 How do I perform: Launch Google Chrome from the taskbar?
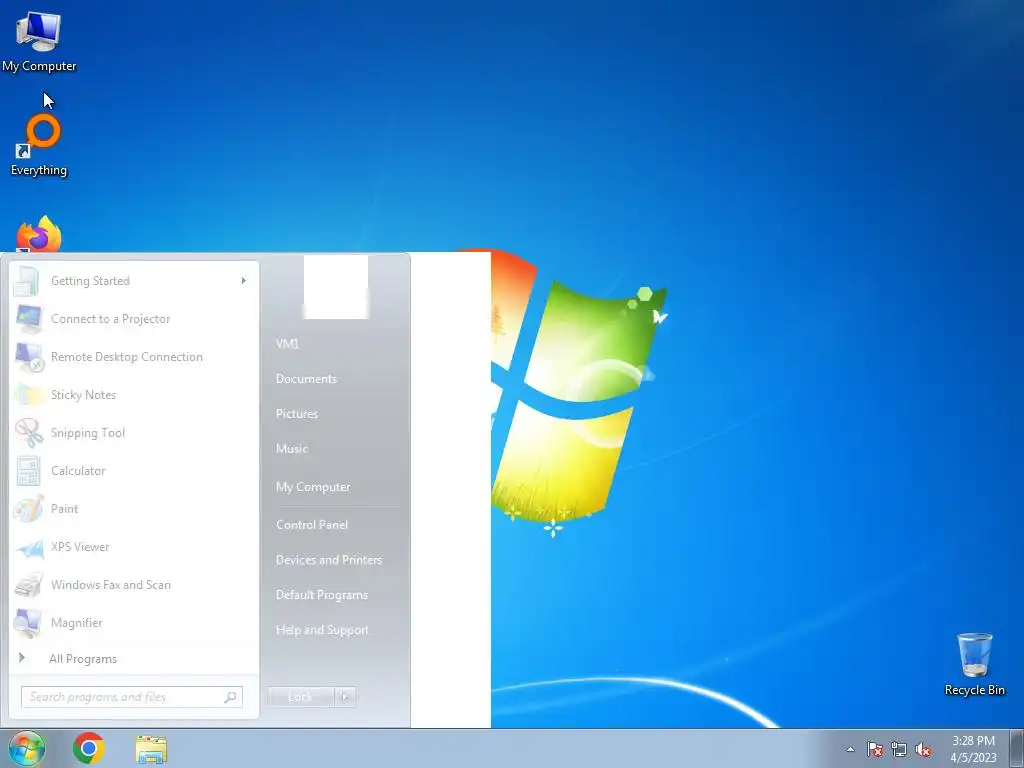coord(89,748)
